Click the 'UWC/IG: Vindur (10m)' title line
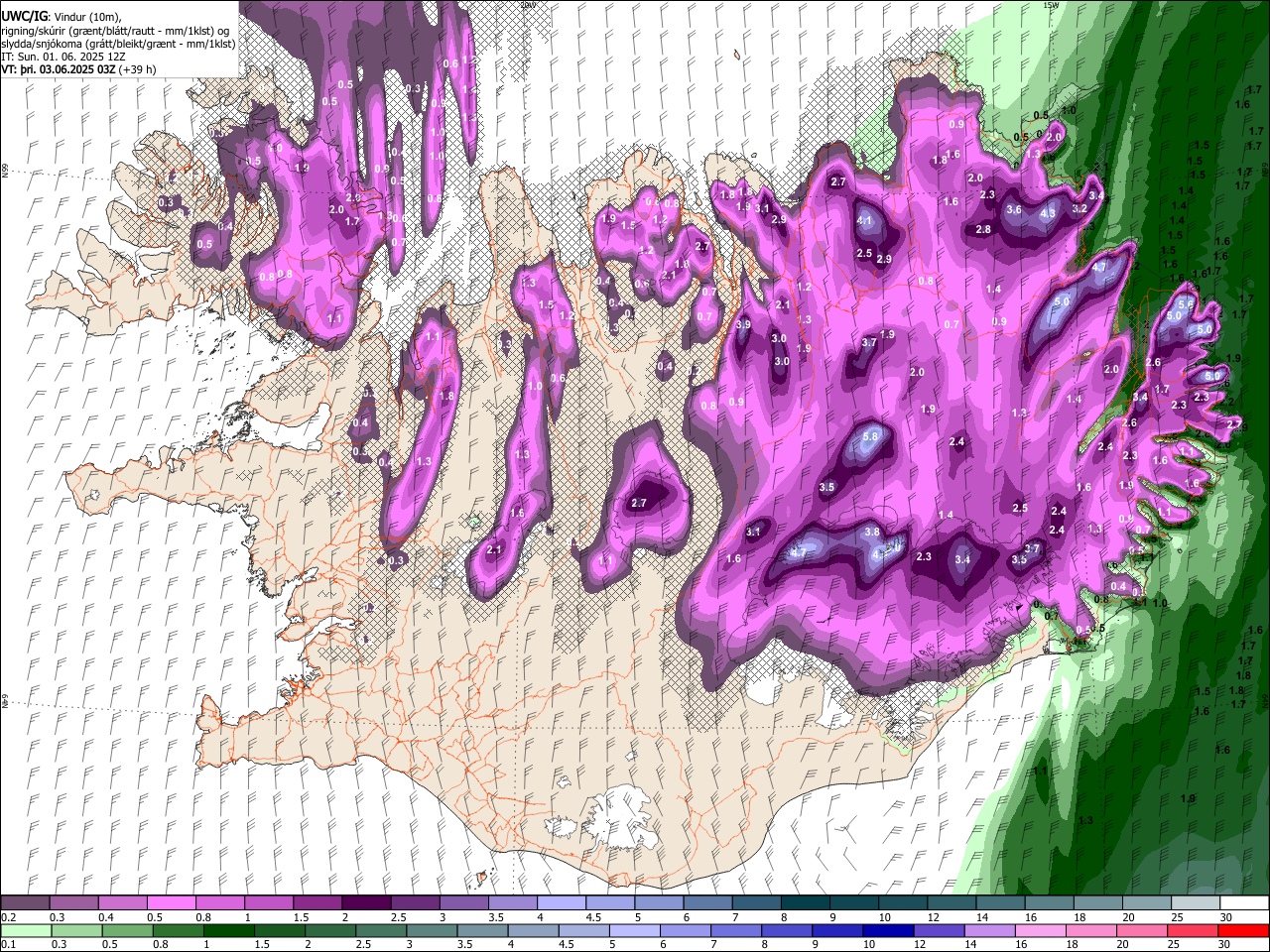The width and height of the screenshot is (1270, 952). [62, 17]
